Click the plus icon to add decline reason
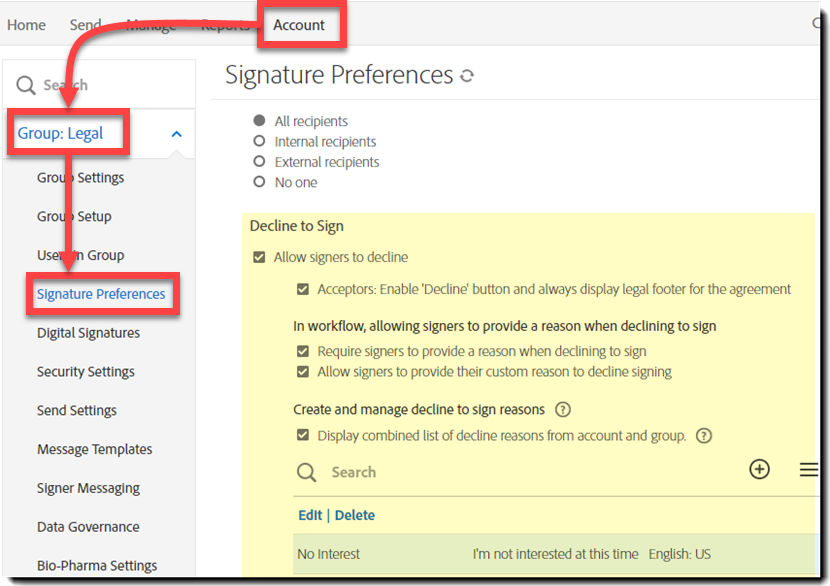This screenshot has width=830, height=586. pyautogui.click(x=759, y=469)
